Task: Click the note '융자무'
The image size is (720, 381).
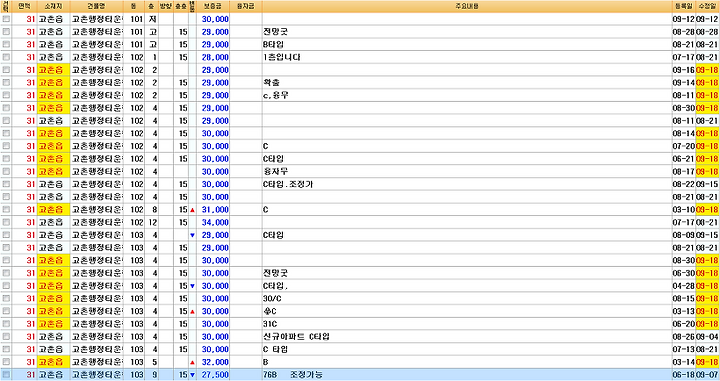Action: [276, 172]
